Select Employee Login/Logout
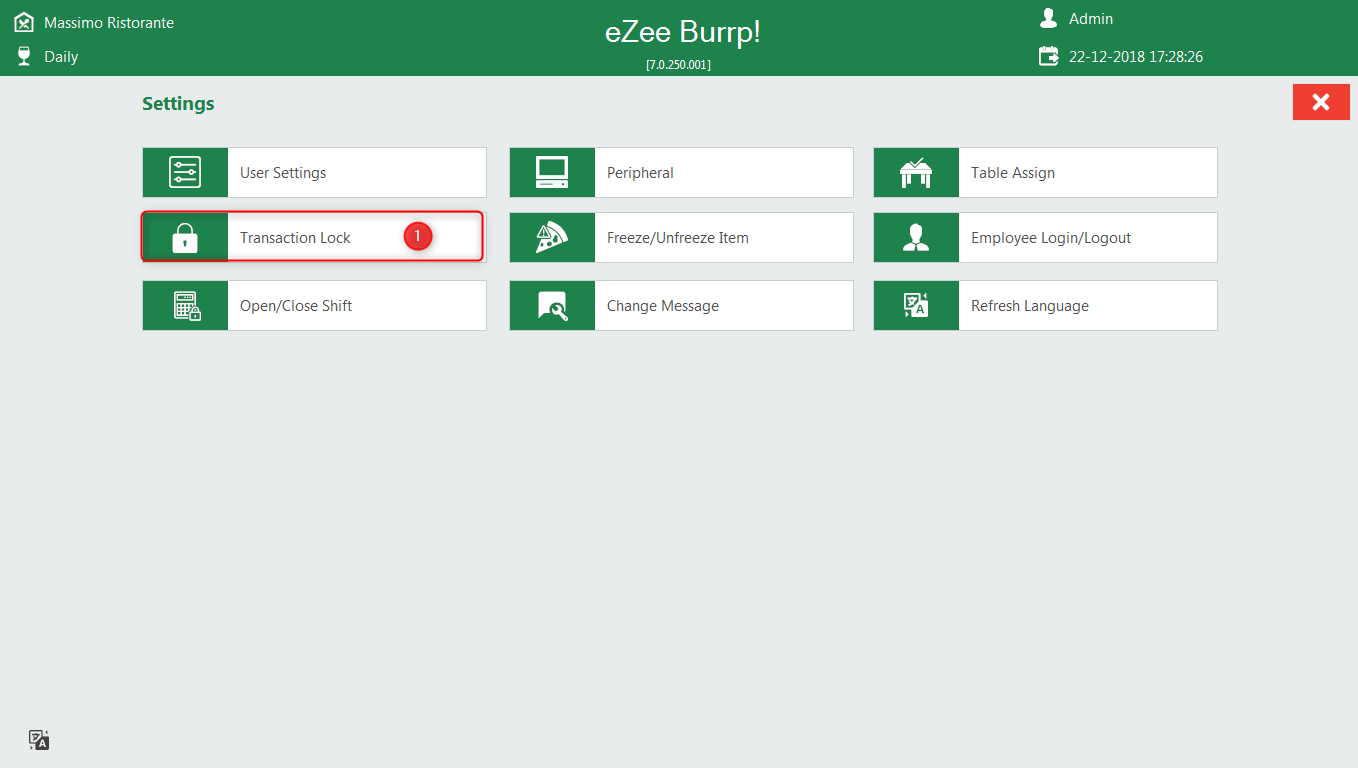This screenshot has height=768, width=1358. (1045, 238)
